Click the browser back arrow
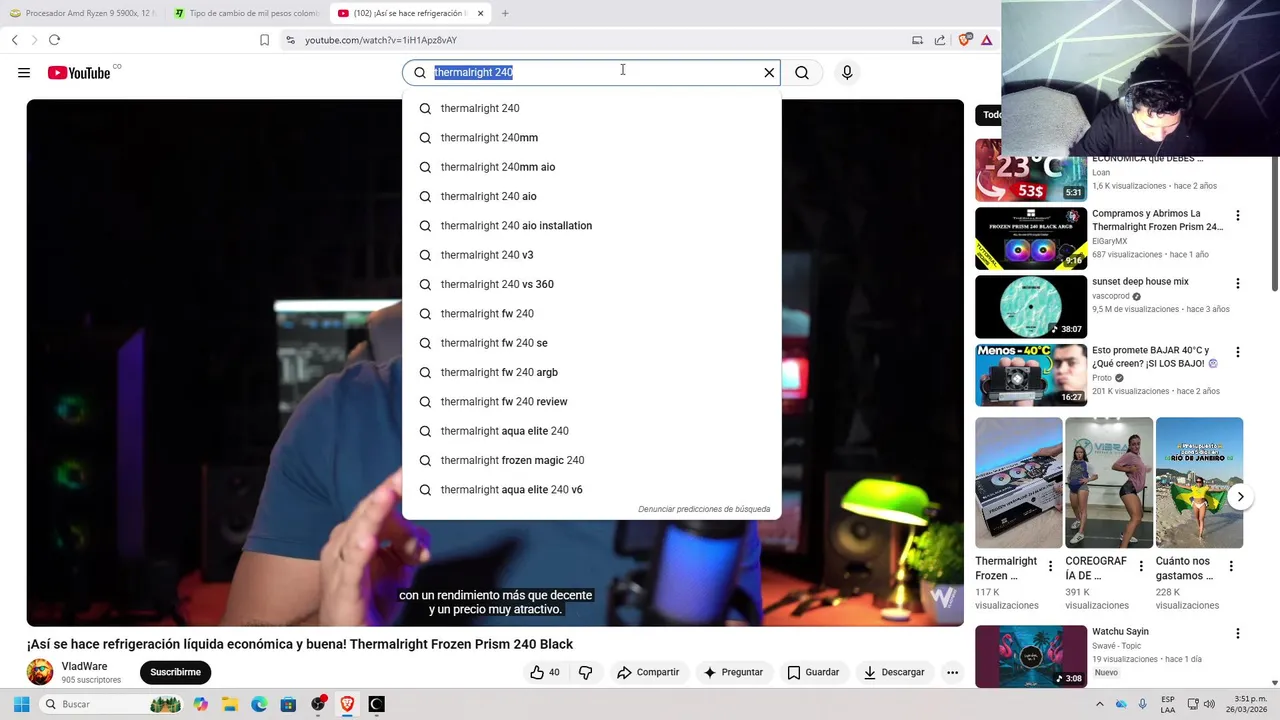 [x=15, y=40]
